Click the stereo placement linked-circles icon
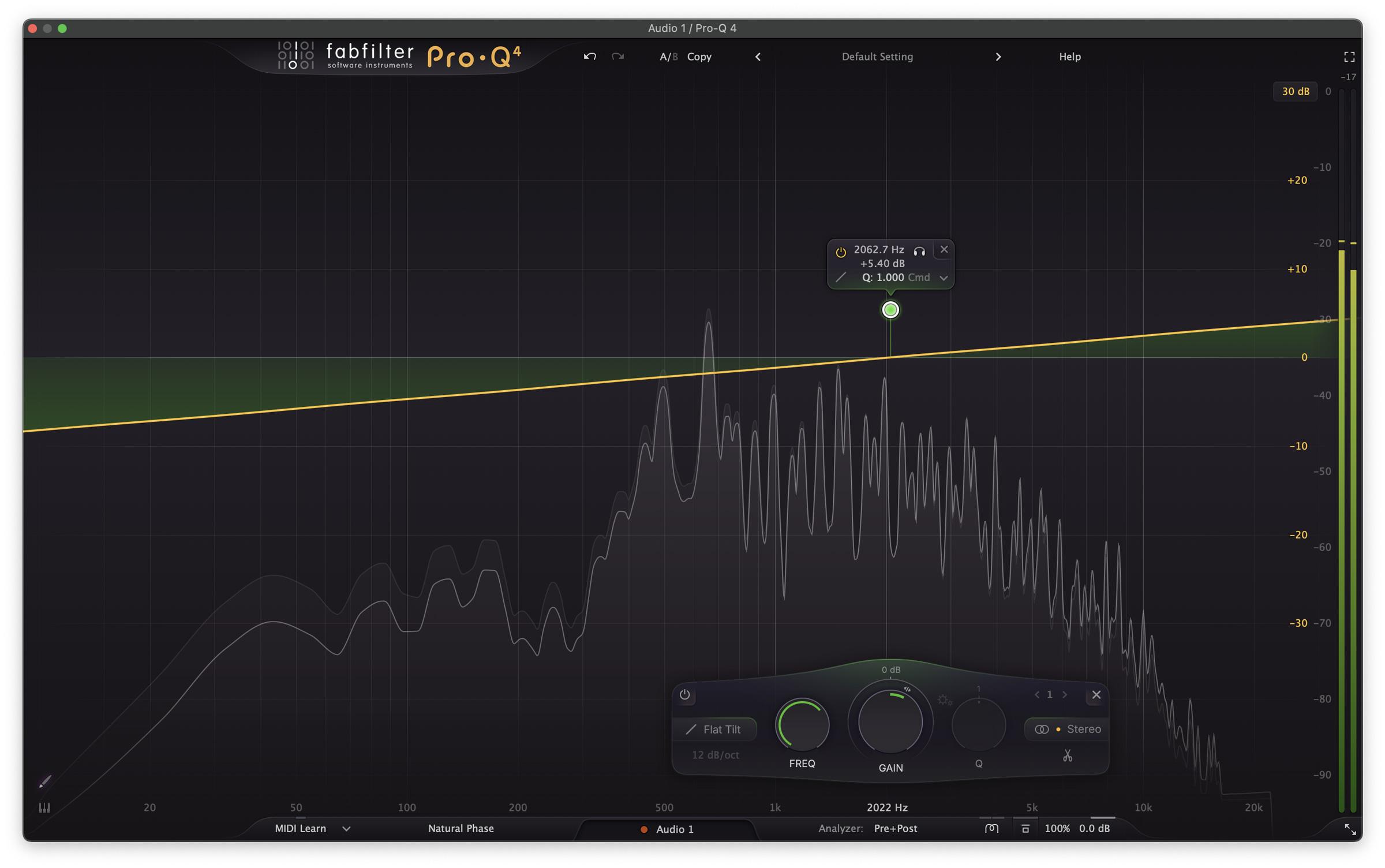 [x=1042, y=729]
